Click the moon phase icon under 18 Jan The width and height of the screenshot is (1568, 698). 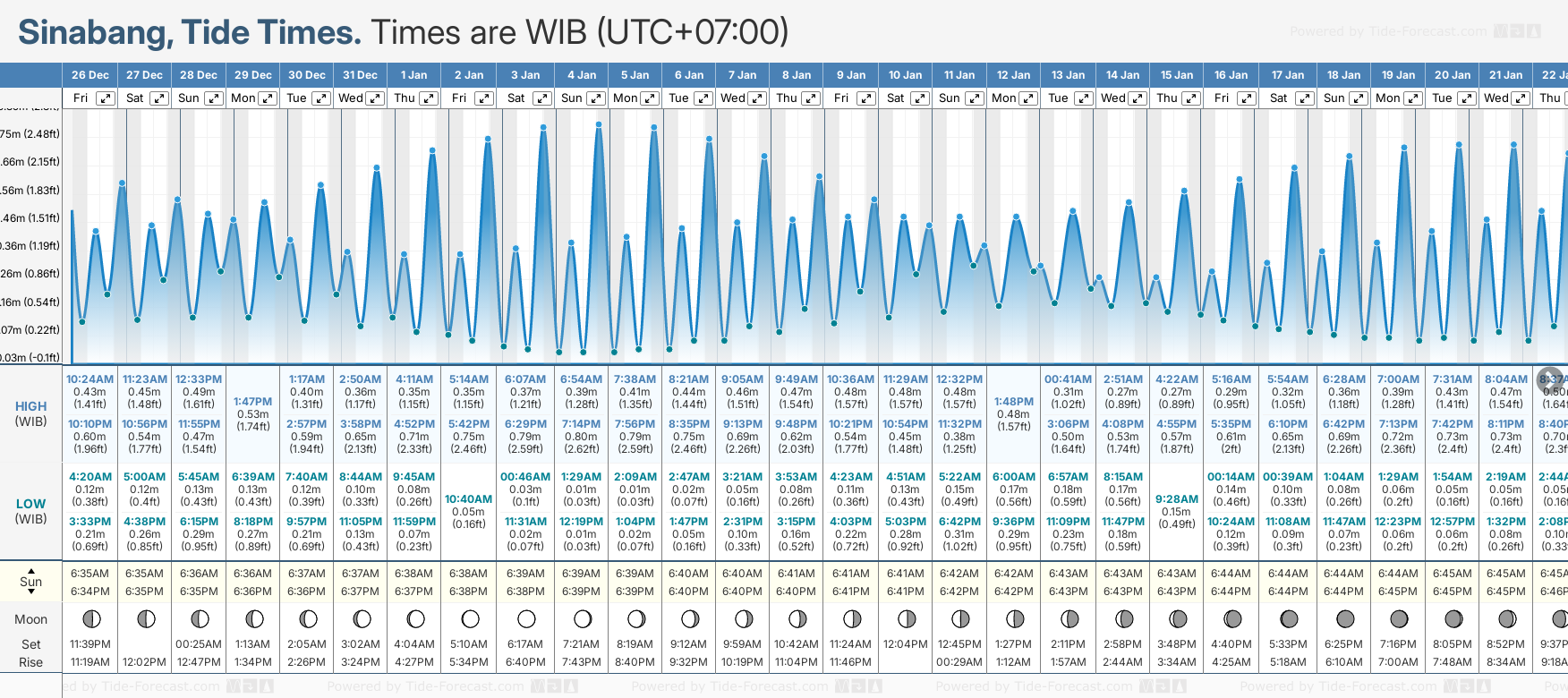[1344, 619]
